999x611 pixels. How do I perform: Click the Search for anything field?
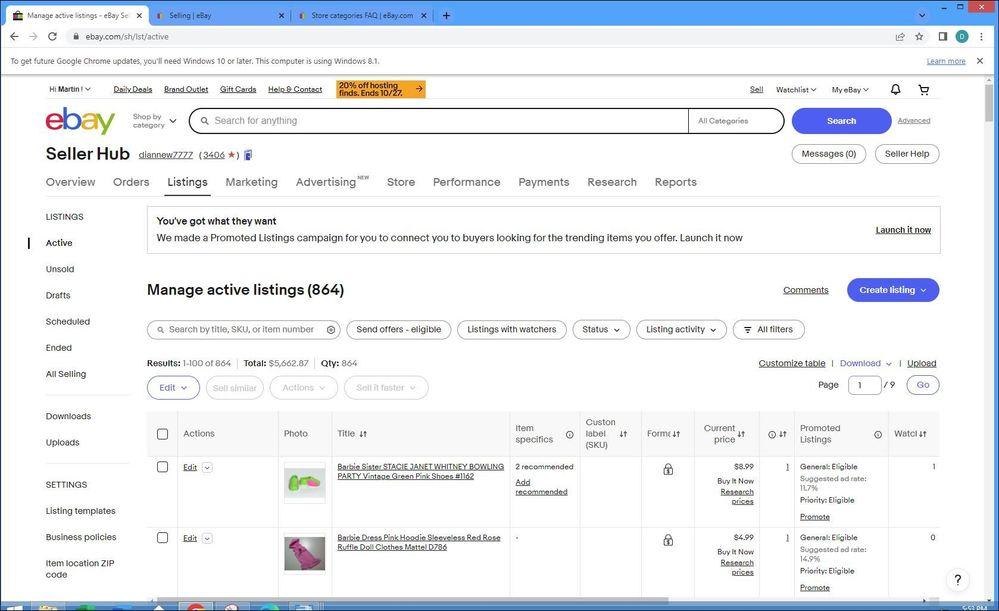click(440, 120)
